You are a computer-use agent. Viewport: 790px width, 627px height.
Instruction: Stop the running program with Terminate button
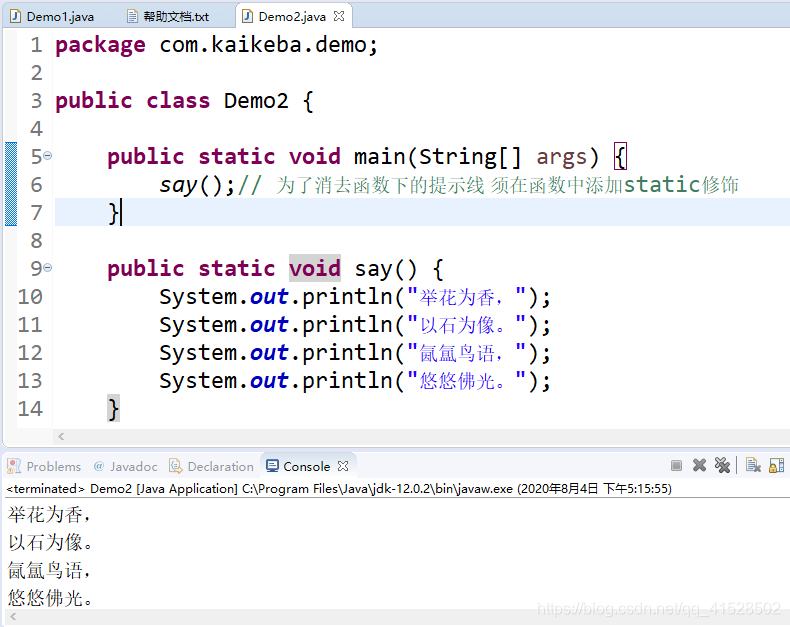(x=676, y=466)
